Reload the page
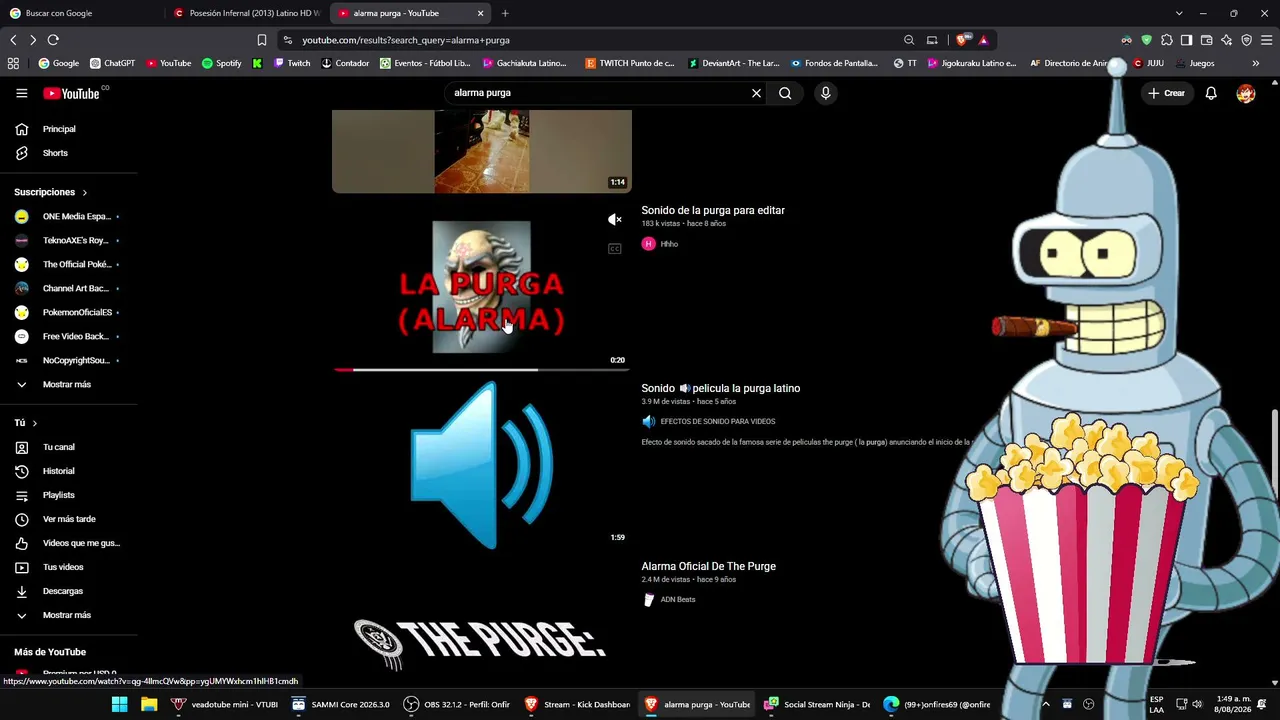The height and width of the screenshot is (720, 1280). pyautogui.click(x=53, y=40)
